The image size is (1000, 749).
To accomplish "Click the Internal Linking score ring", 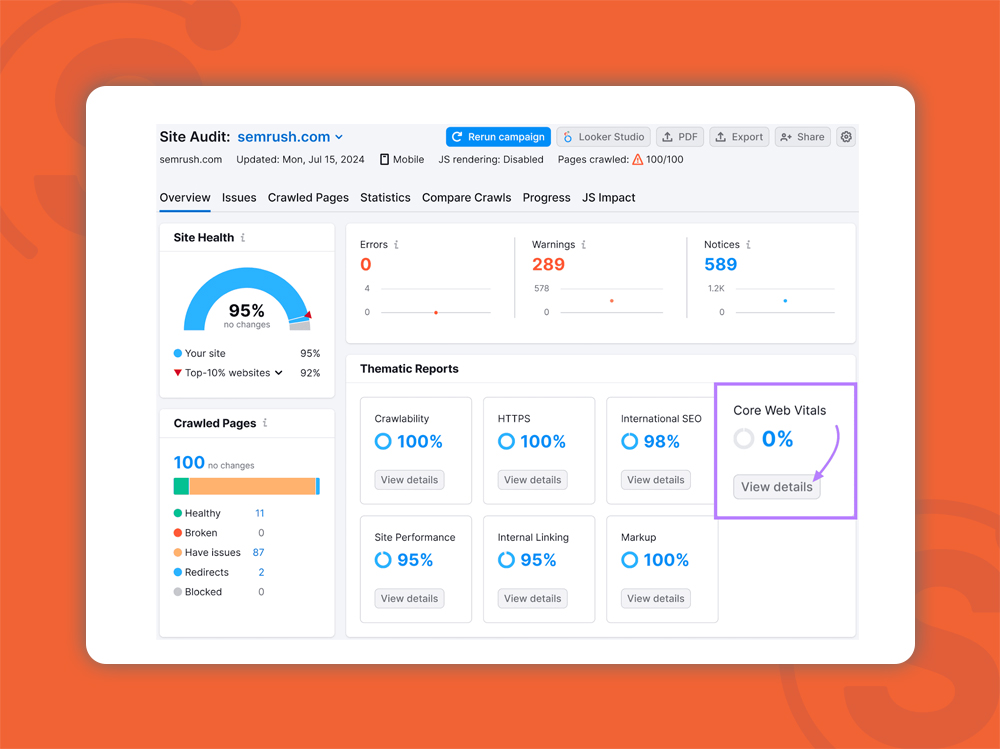I will [506, 560].
